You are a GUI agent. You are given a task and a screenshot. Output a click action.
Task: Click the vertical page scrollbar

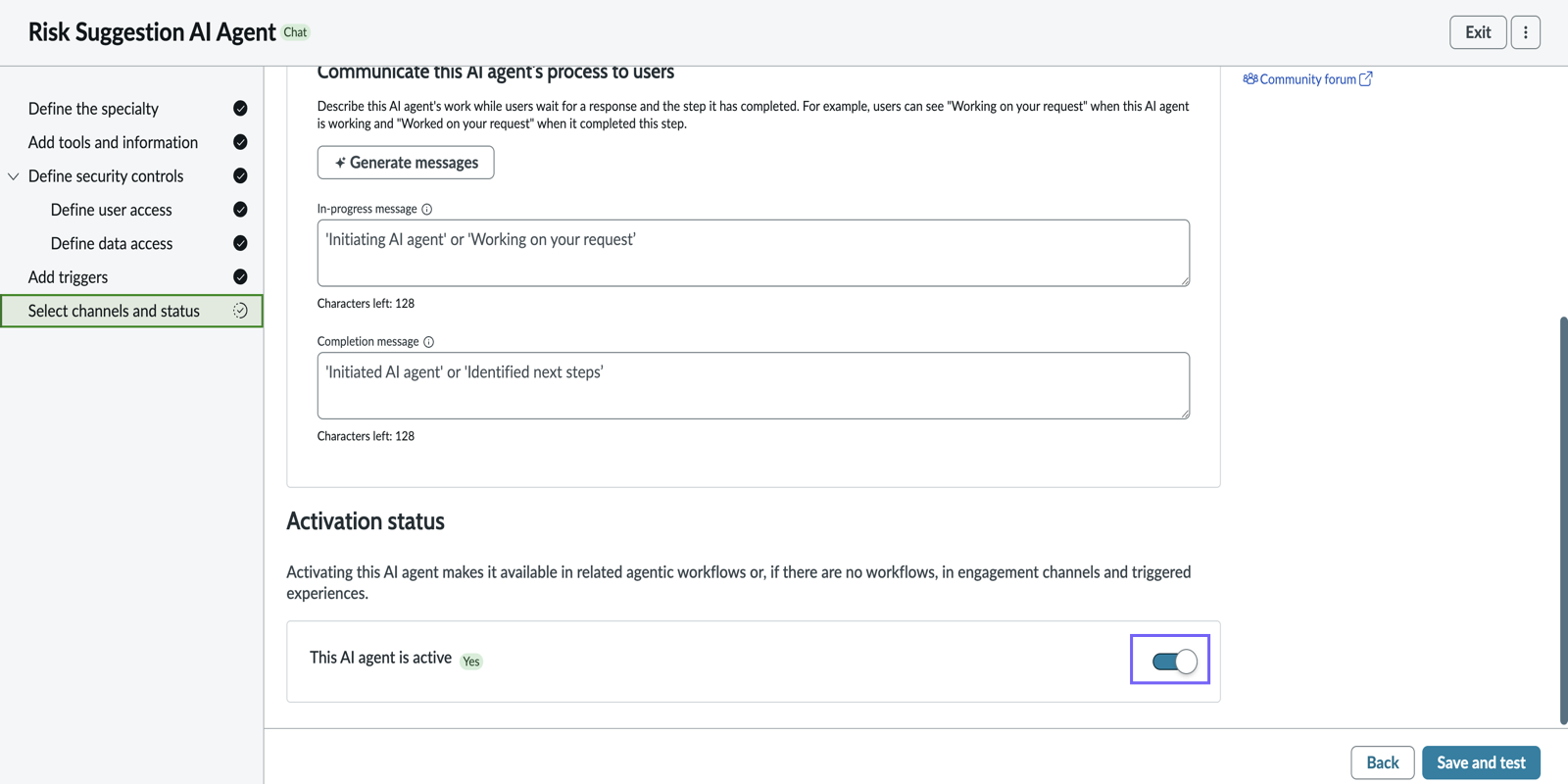tap(1563, 519)
